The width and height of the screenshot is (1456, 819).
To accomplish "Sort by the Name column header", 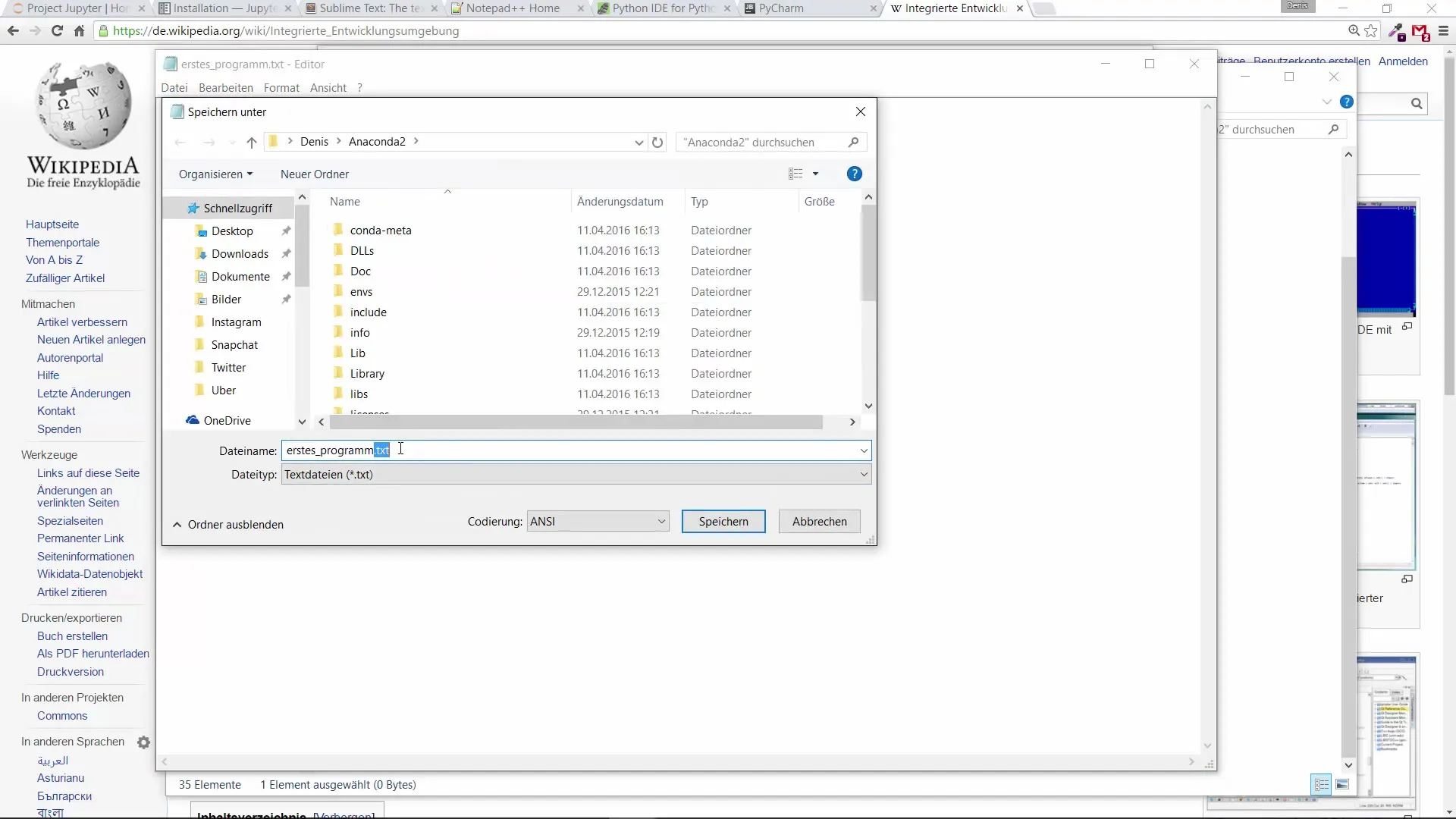I will point(447,202).
